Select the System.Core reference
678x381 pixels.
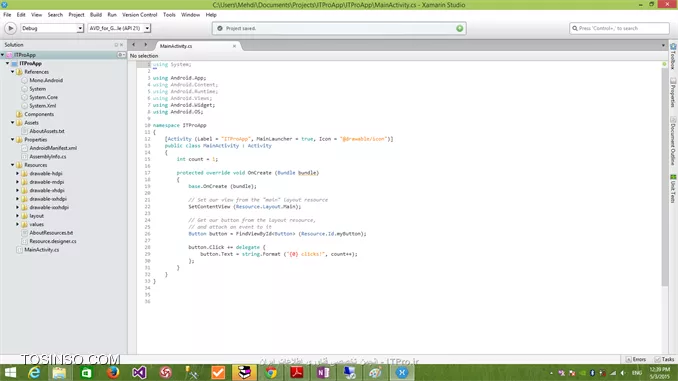pos(43,97)
